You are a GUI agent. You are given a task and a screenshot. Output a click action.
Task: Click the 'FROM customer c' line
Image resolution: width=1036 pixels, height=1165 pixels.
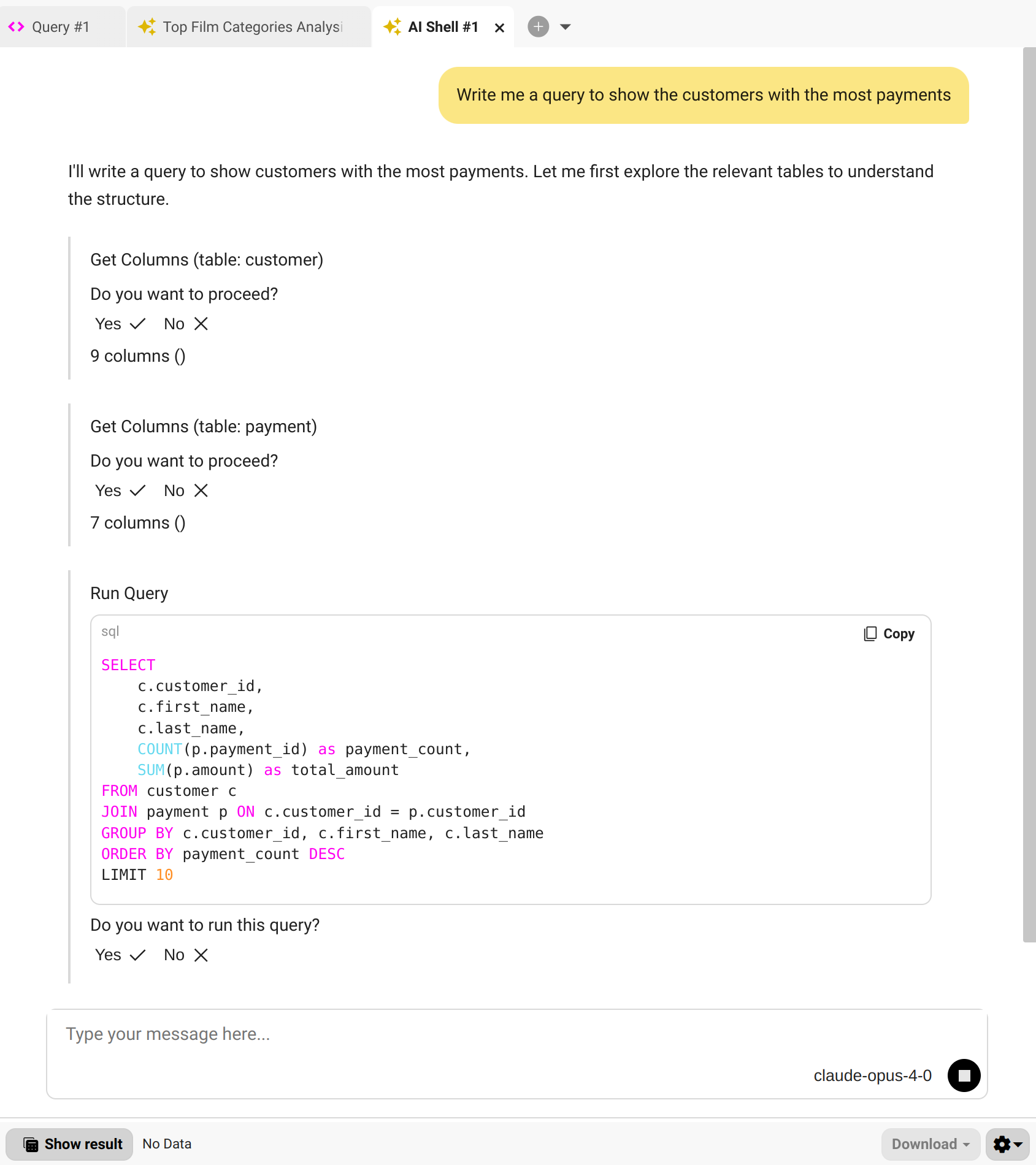169,791
